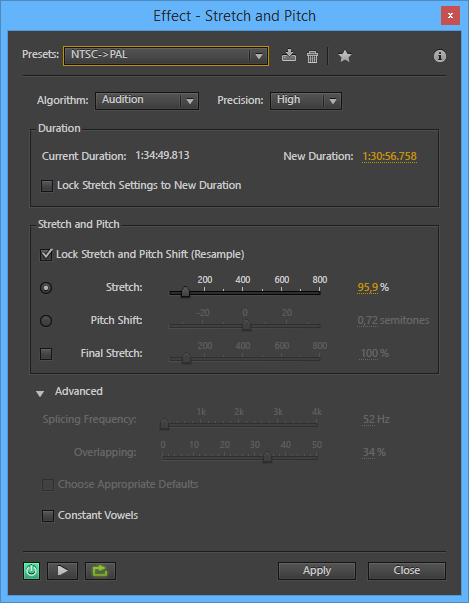Toggle the green loop playback icon
Screen dimensions: 469x603
pos(100,571)
